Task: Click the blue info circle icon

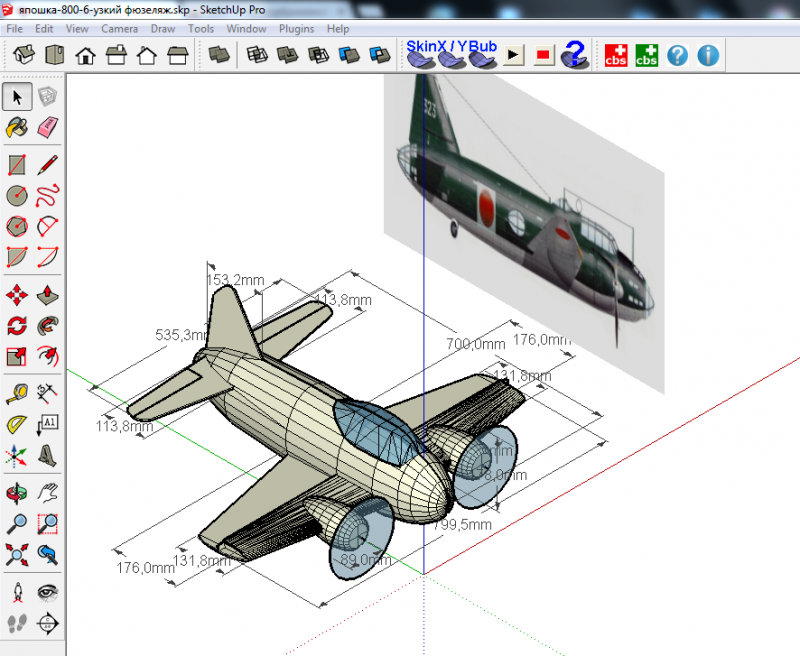Action: pos(708,55)
